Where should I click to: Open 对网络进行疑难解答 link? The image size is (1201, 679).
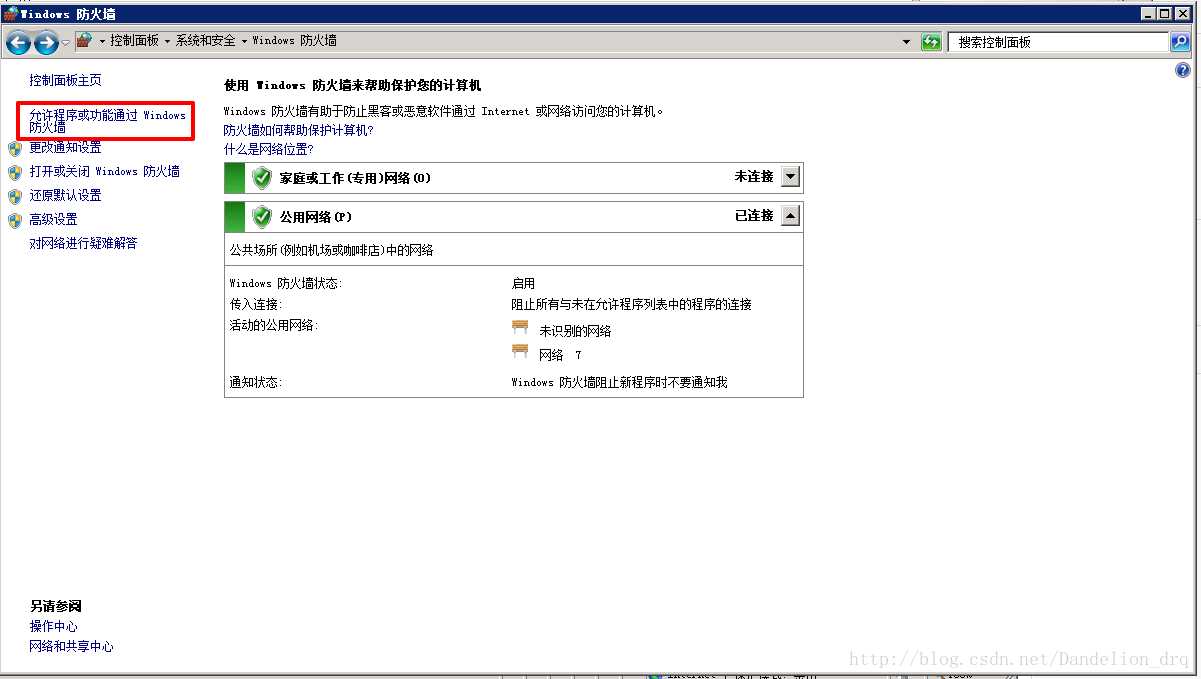click(83, 243)
